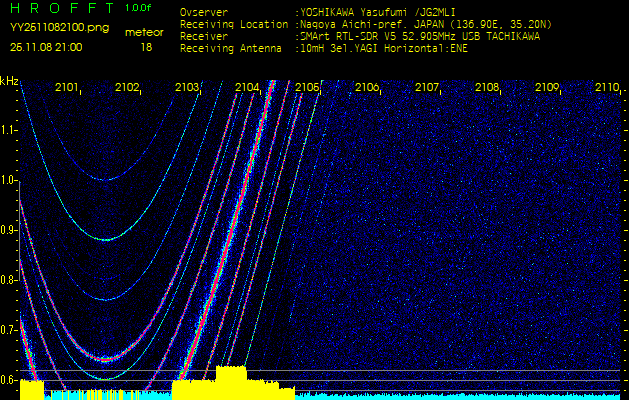Click the 26.11.08 21:00 timestamp
629x400 pixels.
coord(46,47)
